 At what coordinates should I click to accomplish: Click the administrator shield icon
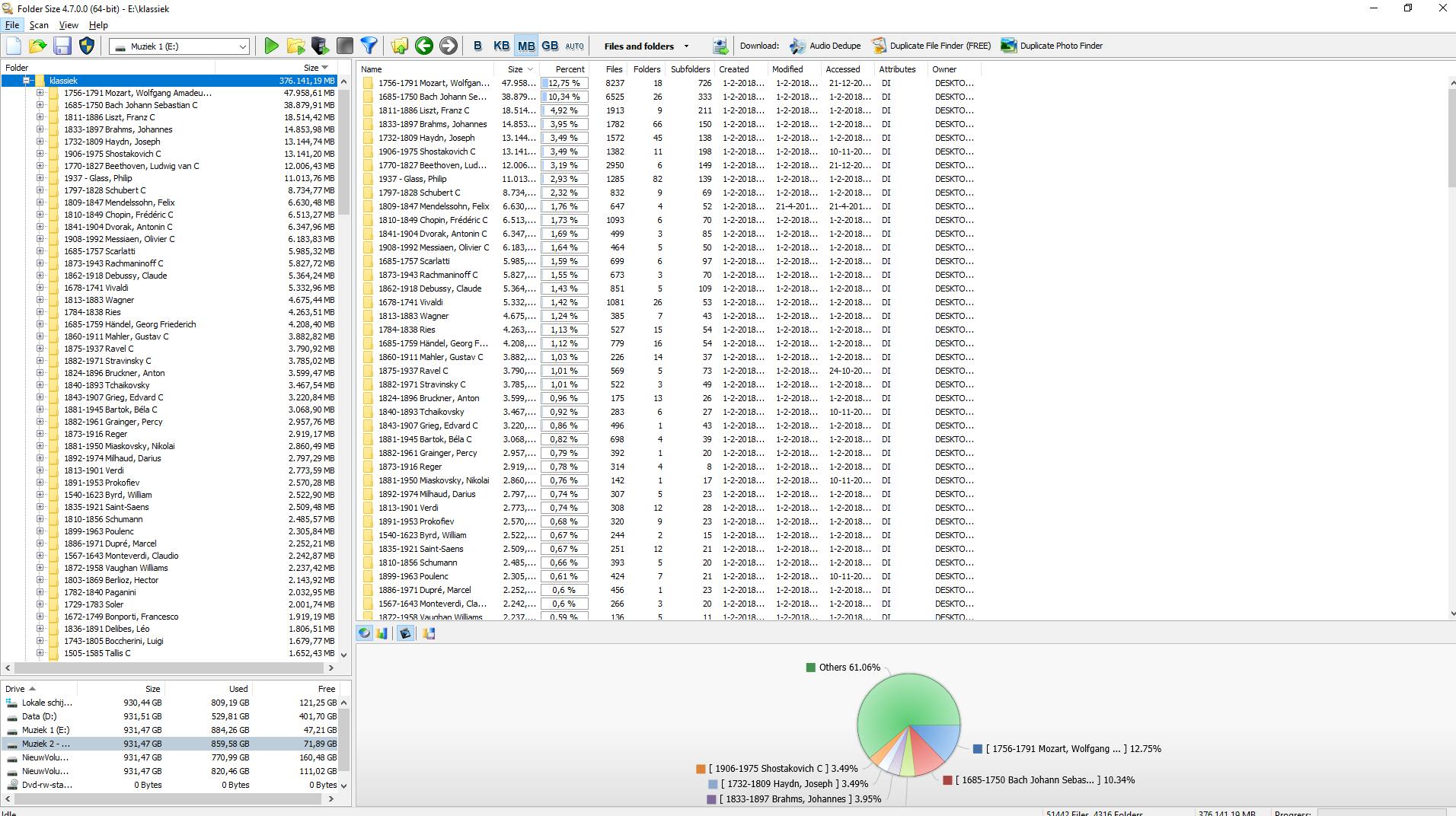87,46
